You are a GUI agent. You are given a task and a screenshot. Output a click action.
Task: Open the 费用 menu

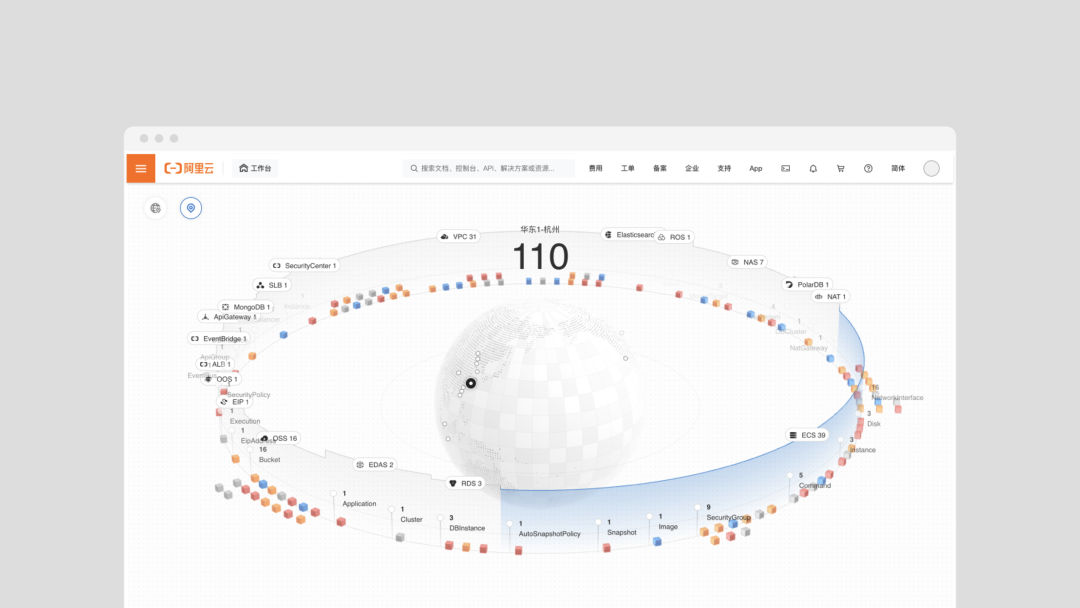point(596,168)
